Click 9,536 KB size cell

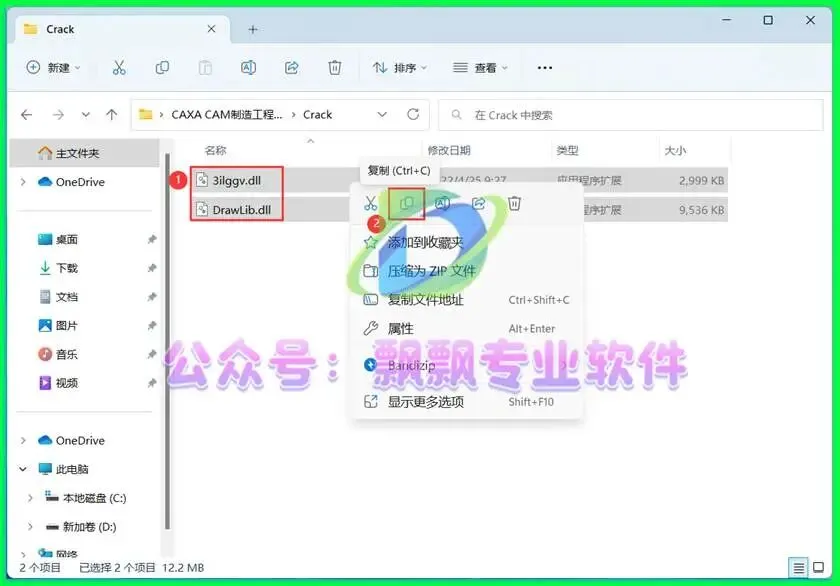pyautogui.click(x=701, y=210)
